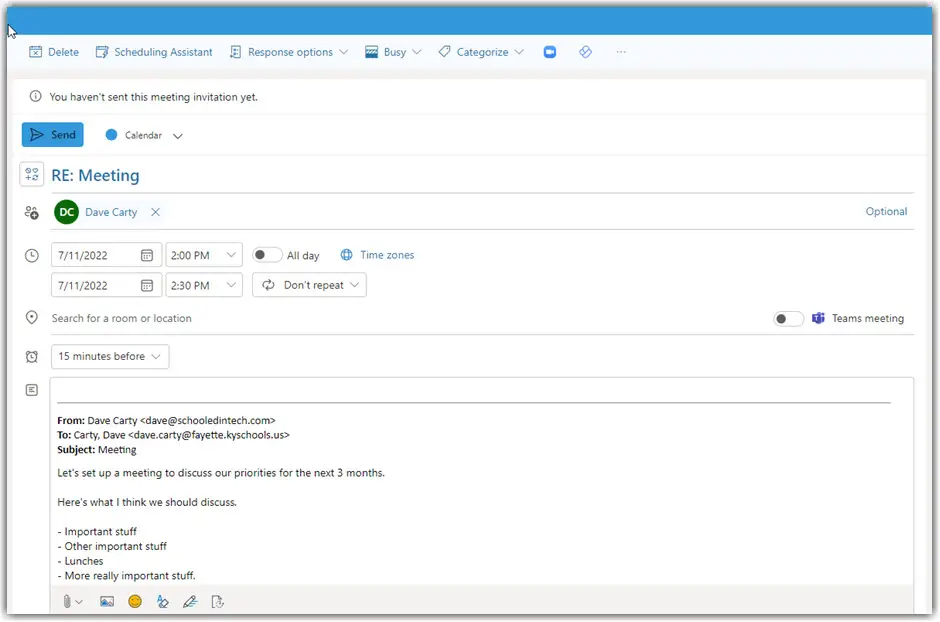Expand the Categorize dropdown

point(481,52)
